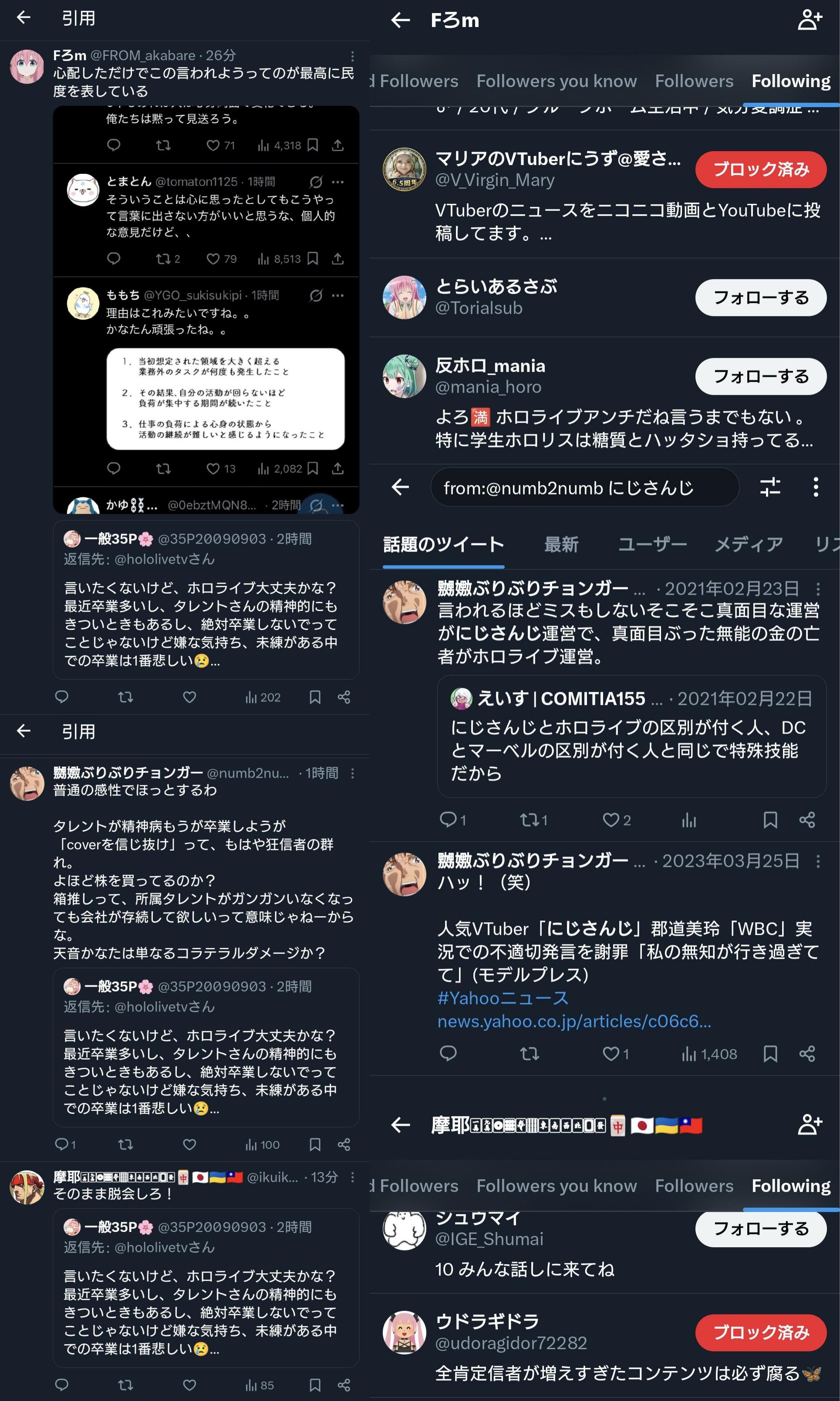This screenshot has width=840, height=1401.
Task: Open analytics of the 1,408 views tweet
Action: click(709, 1054)
